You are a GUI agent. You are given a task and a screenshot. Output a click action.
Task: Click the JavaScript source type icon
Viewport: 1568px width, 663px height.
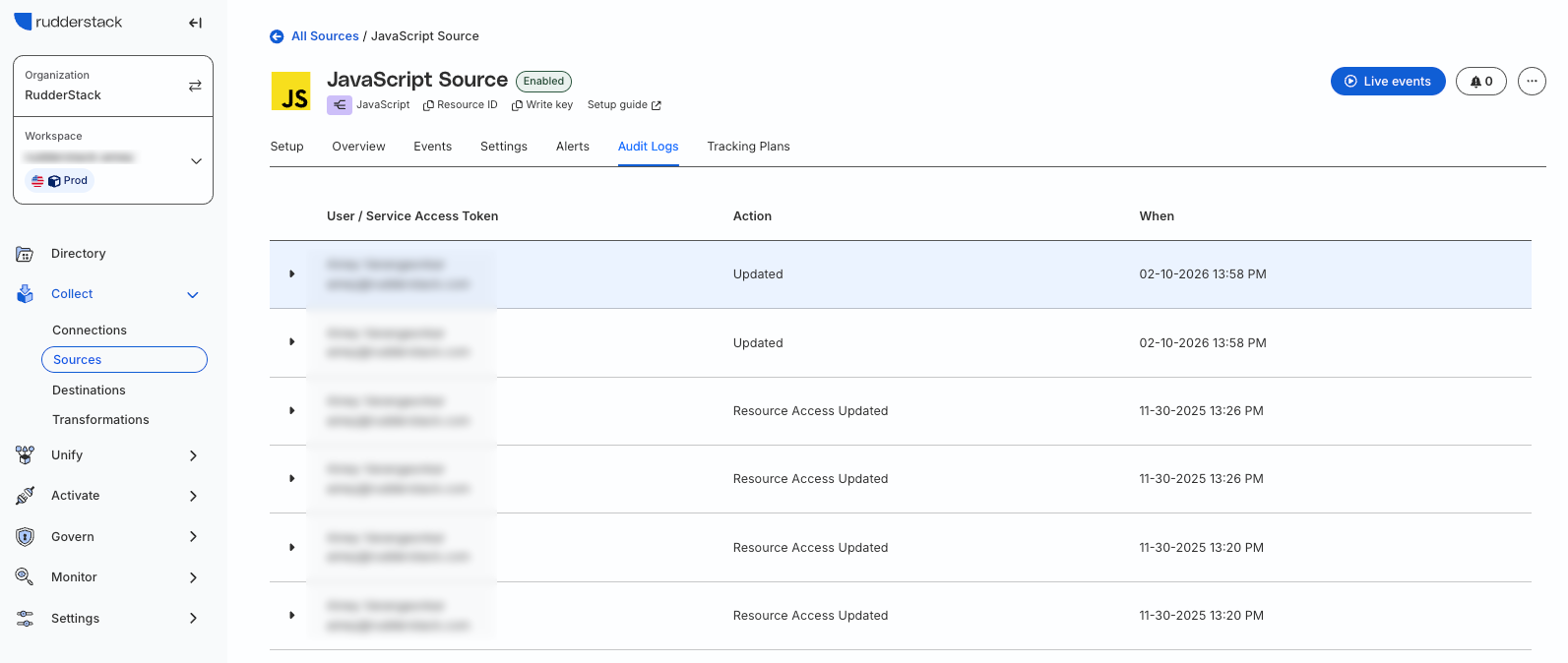point(340,105)
